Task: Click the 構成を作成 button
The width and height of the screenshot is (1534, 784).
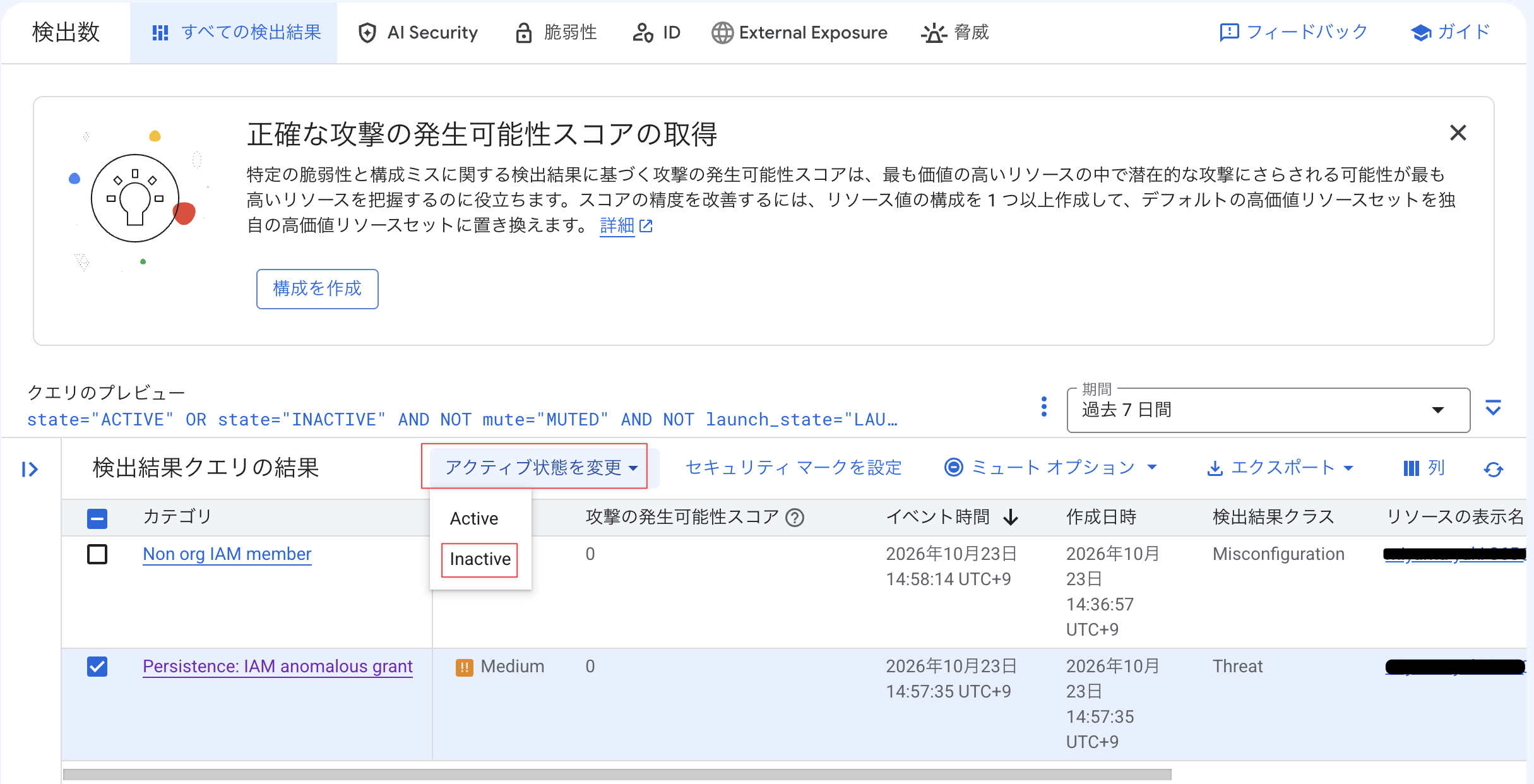Action: point(317,288)
